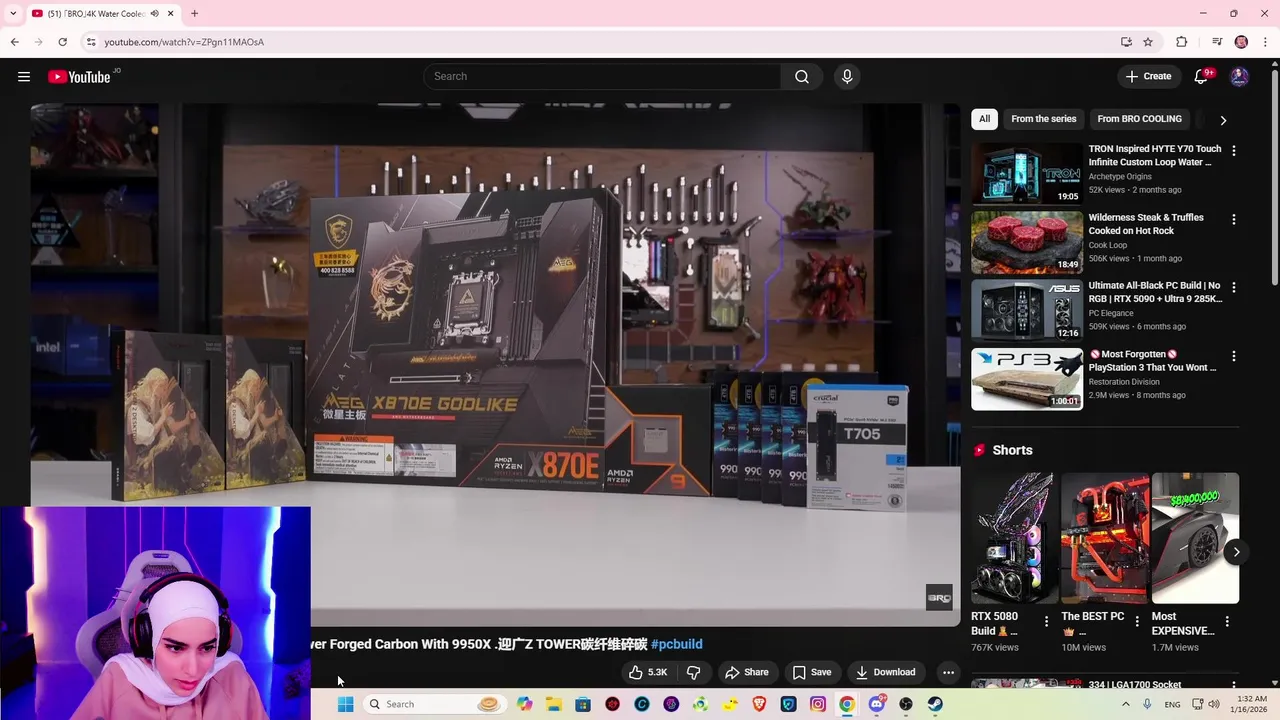Screen dimensions: 1280x720
Task: Open options for RTX 5080 Build short
Action: tap(1046, 622)
